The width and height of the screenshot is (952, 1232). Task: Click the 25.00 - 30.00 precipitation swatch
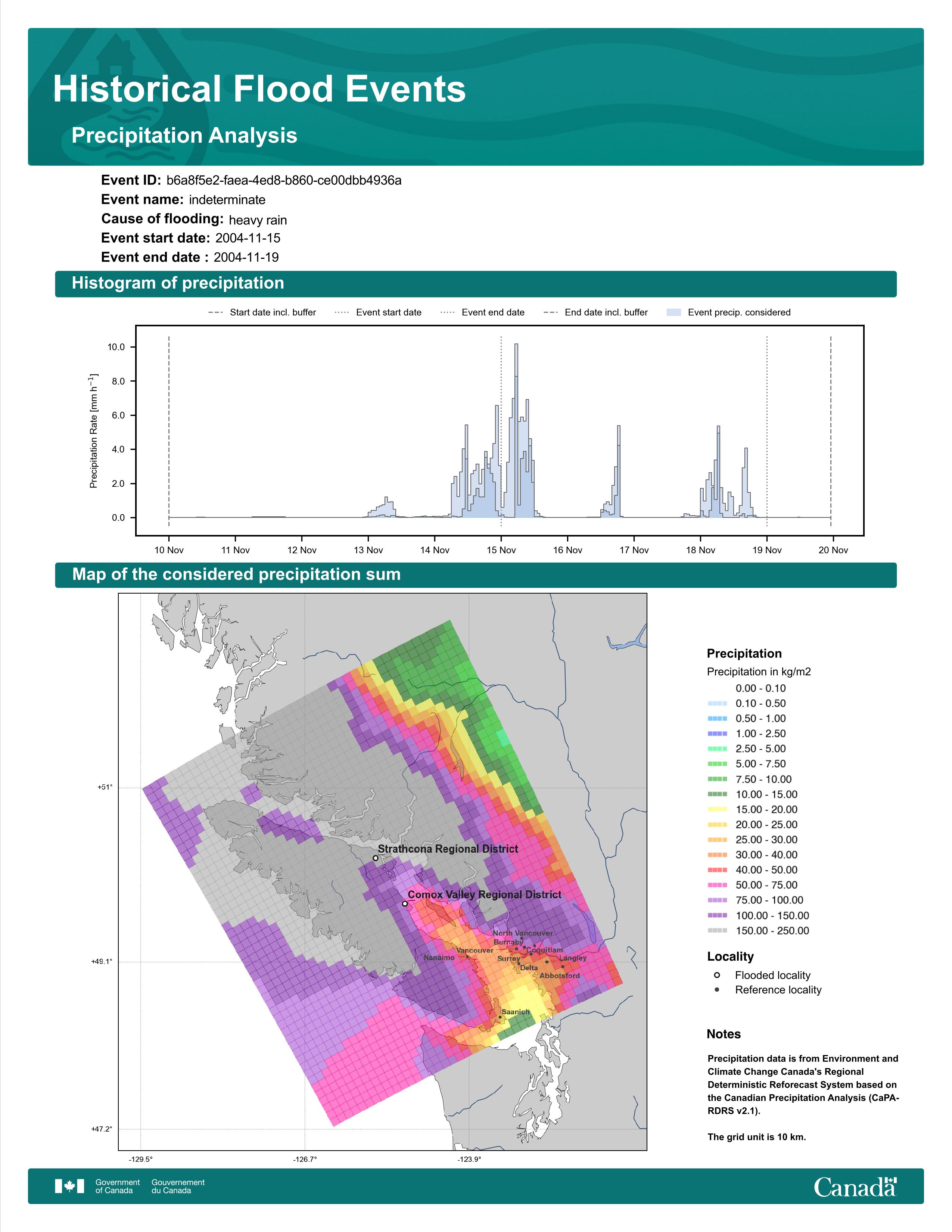(717, 840)
